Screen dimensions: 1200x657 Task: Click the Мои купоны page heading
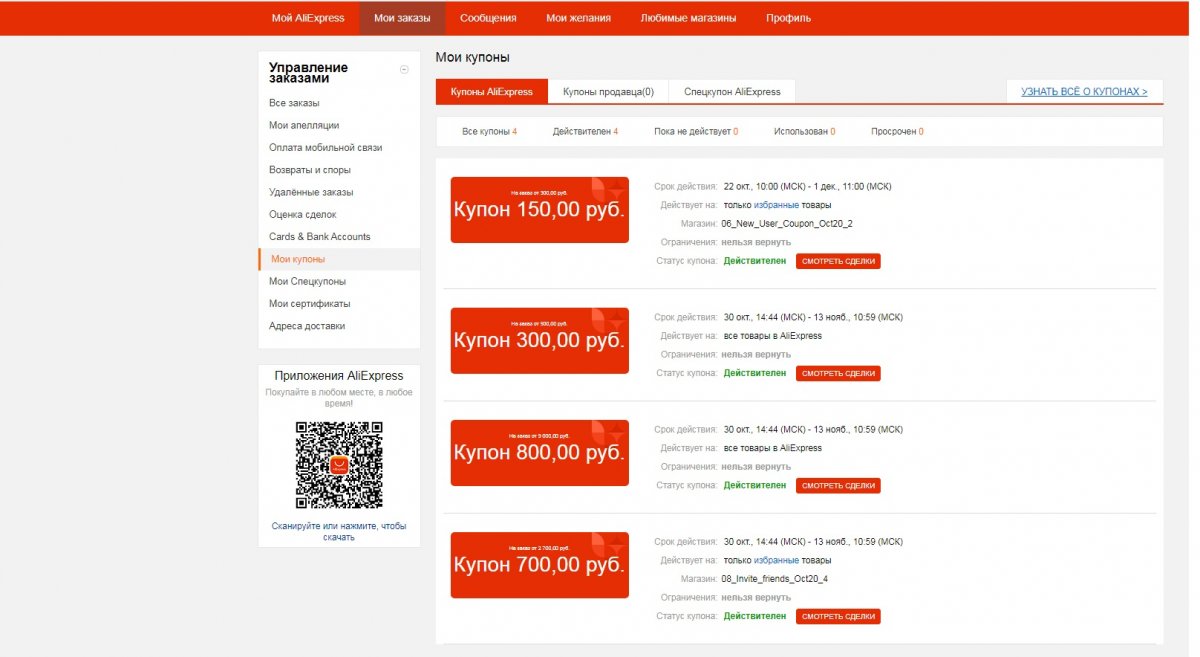(473, 58)
